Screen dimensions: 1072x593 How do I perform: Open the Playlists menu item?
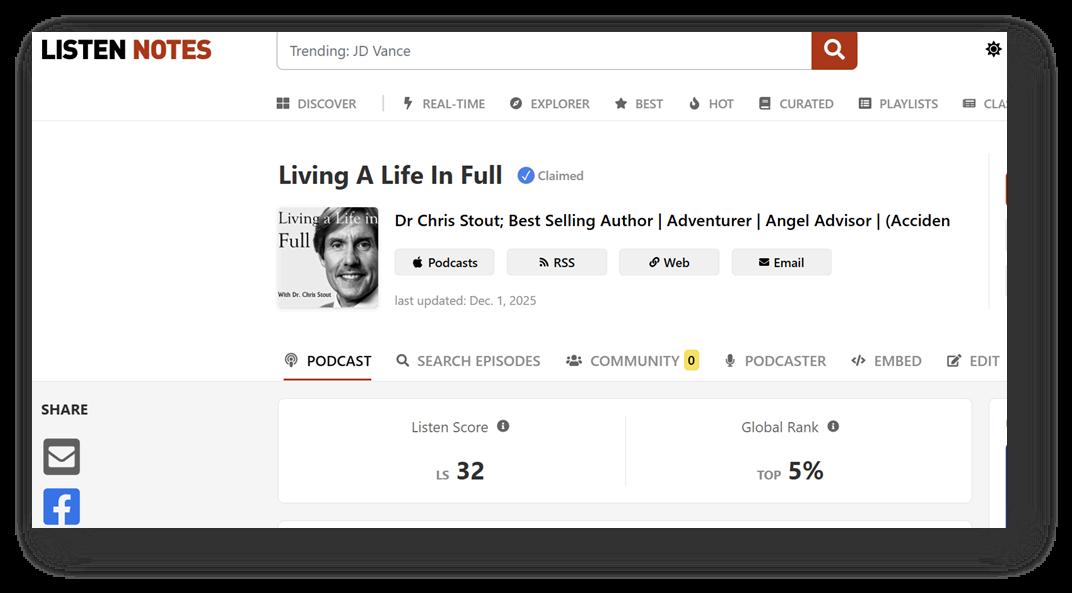[898, 104]
